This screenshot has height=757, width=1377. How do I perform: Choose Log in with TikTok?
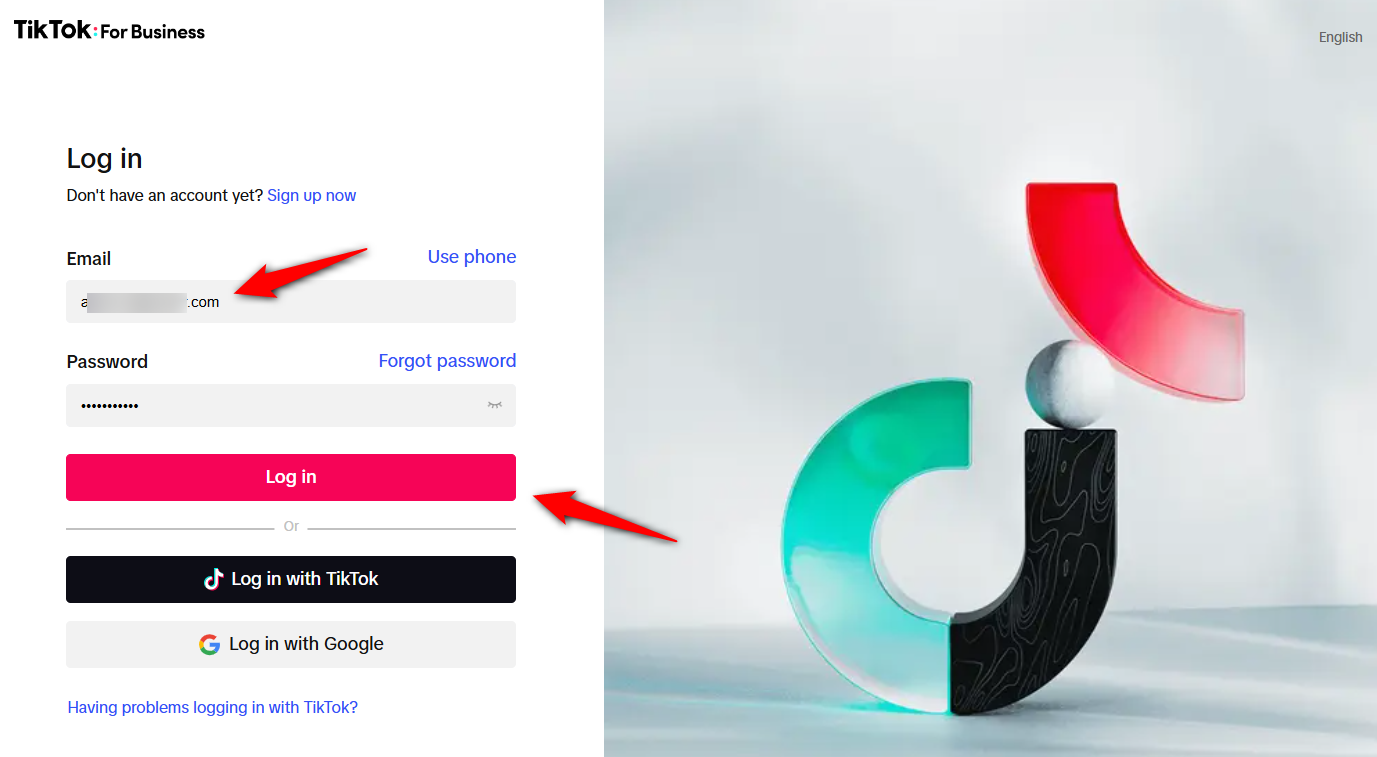coord(291,579)
